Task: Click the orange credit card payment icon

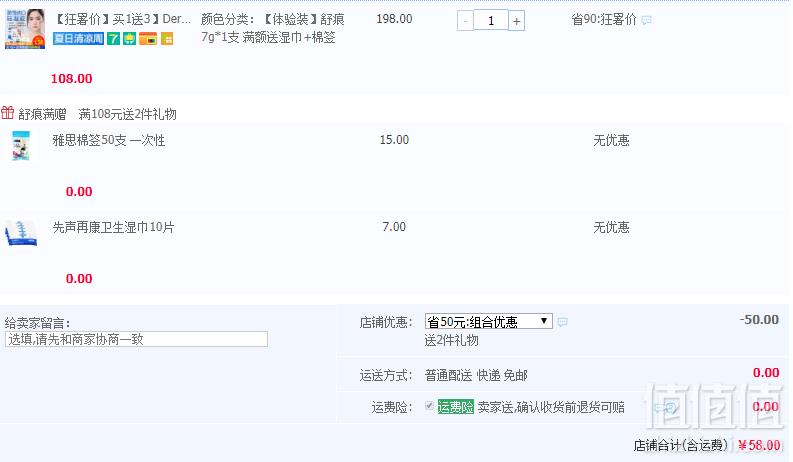Action: pos(148,38)
